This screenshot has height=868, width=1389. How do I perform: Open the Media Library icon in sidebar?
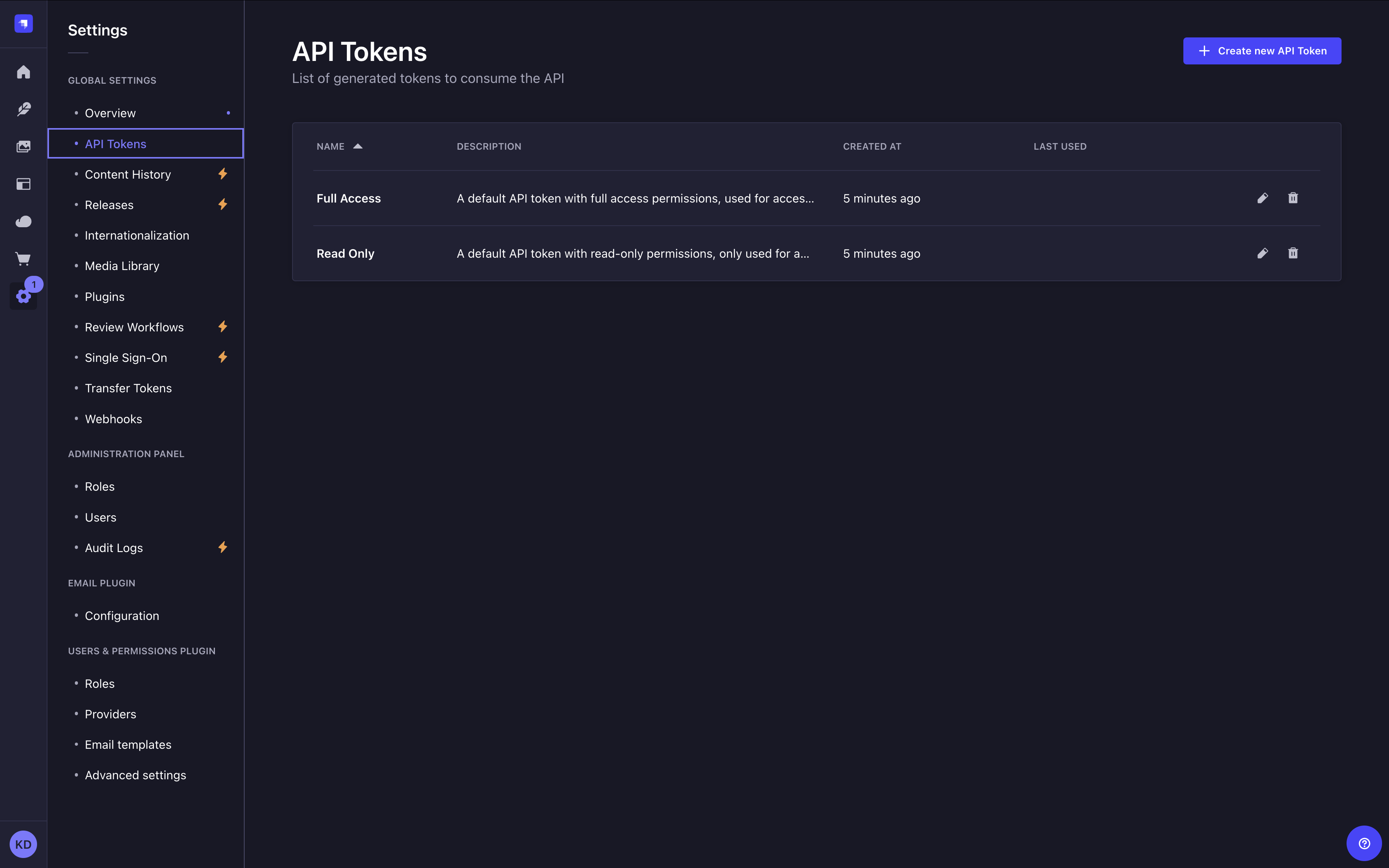pyautogui.click(x=23, y=146)
